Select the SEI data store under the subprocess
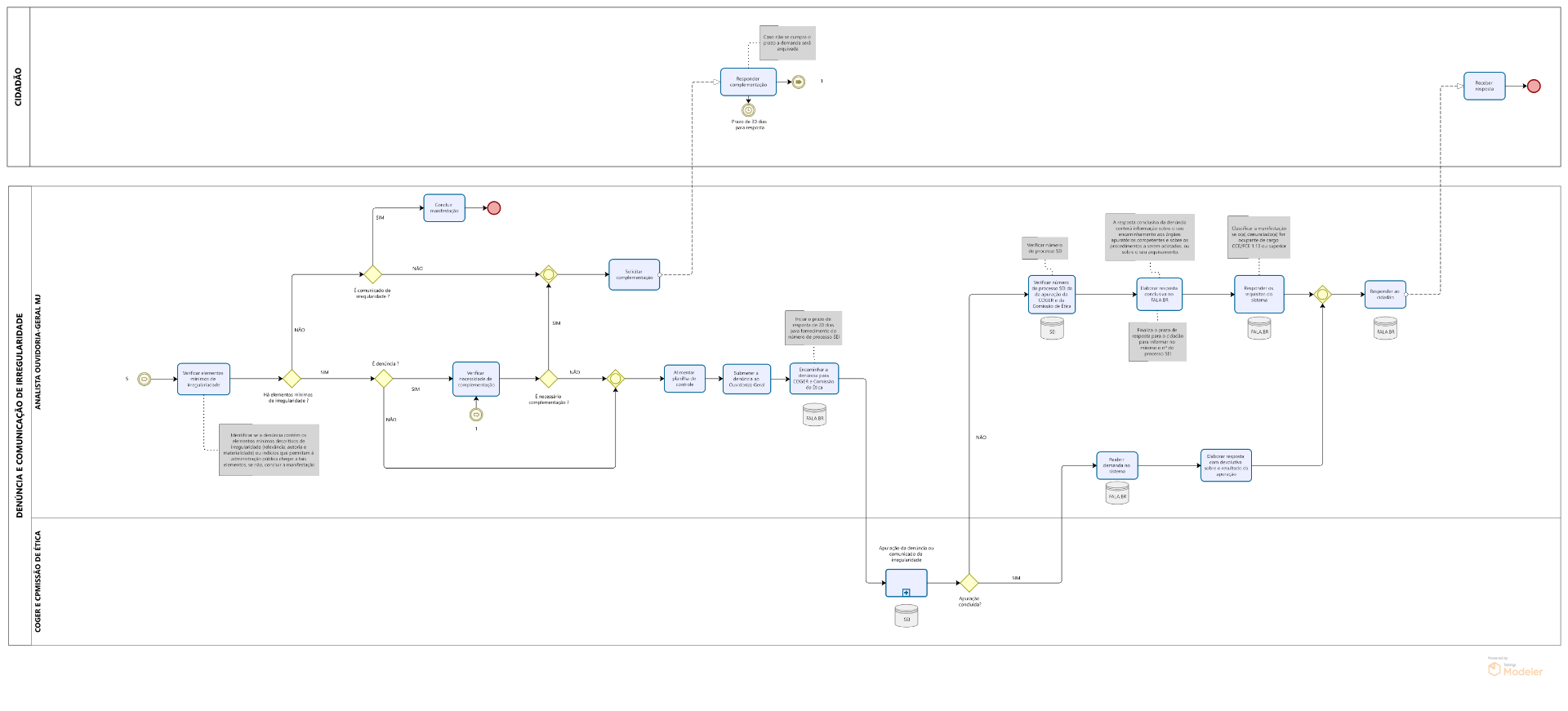 (x=906, y=615)
